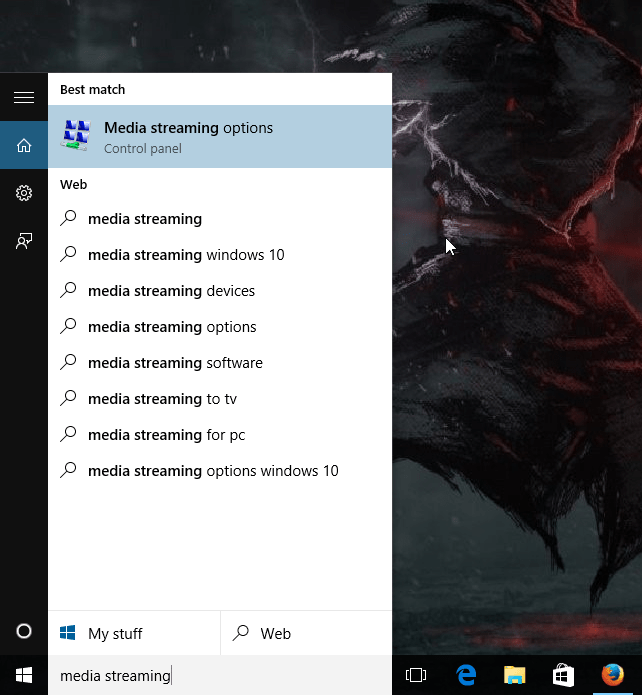Choose 'media streaming devices' suggestion
This screenshot has height=695, width=642.
point(171,291)
